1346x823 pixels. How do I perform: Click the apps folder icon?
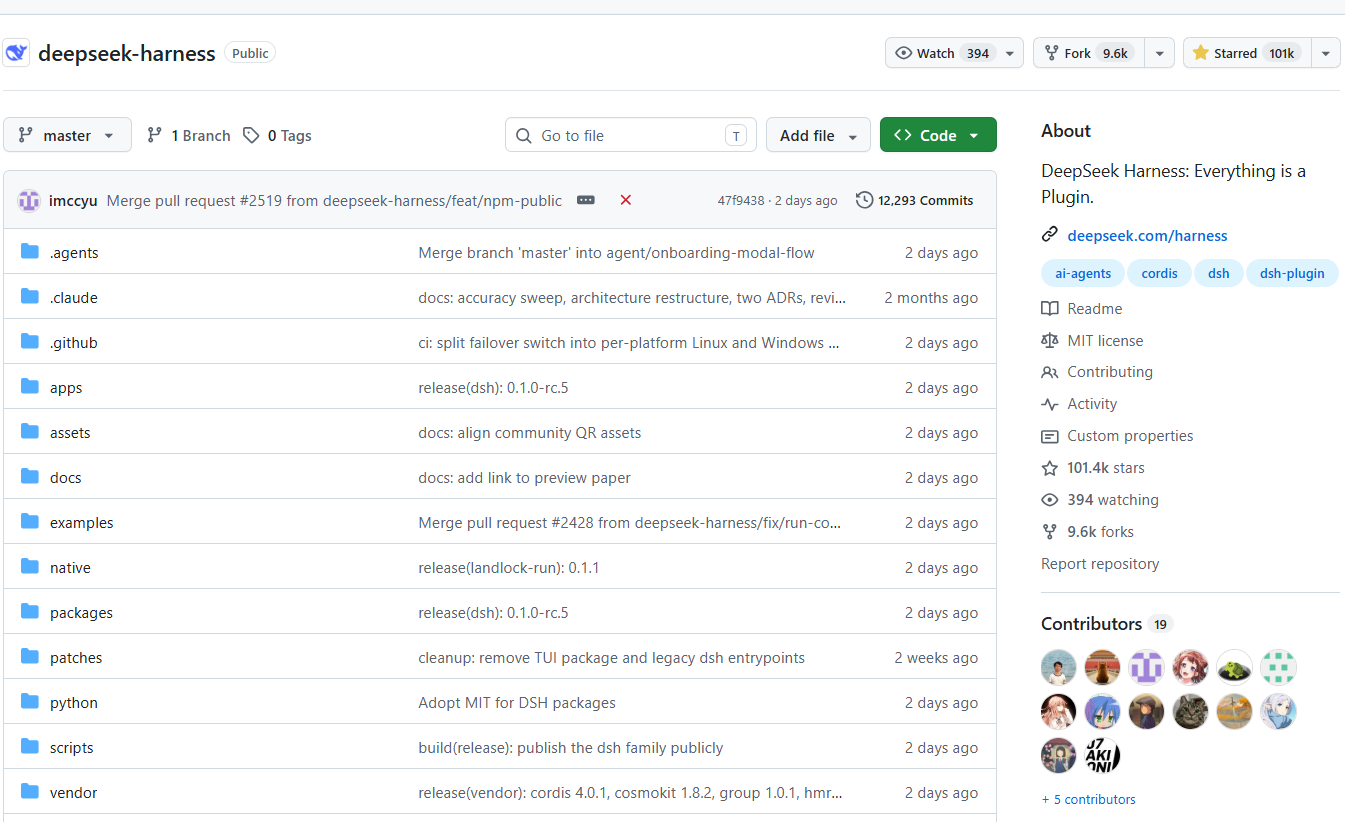tap(30, 387)
